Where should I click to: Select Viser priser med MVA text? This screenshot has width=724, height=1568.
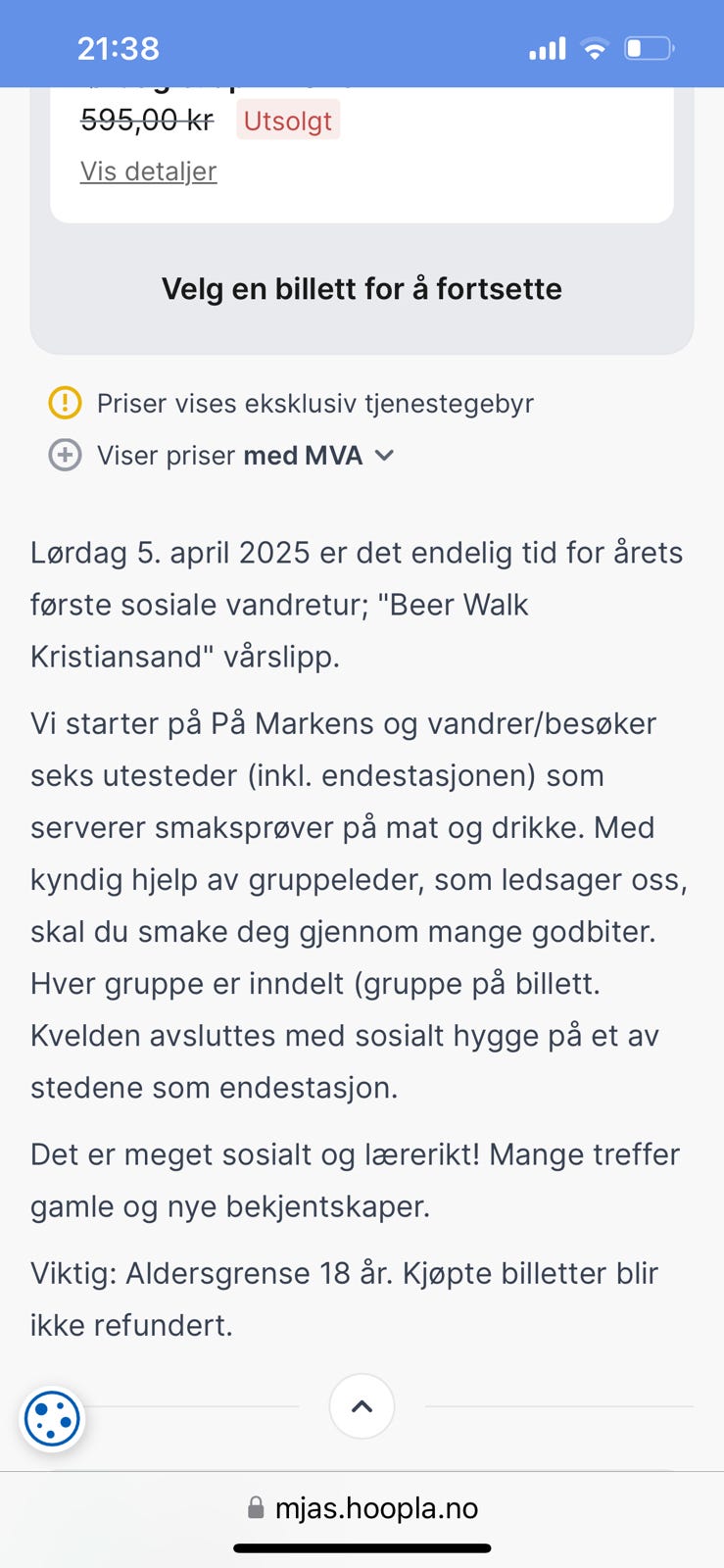click(229, 455)
